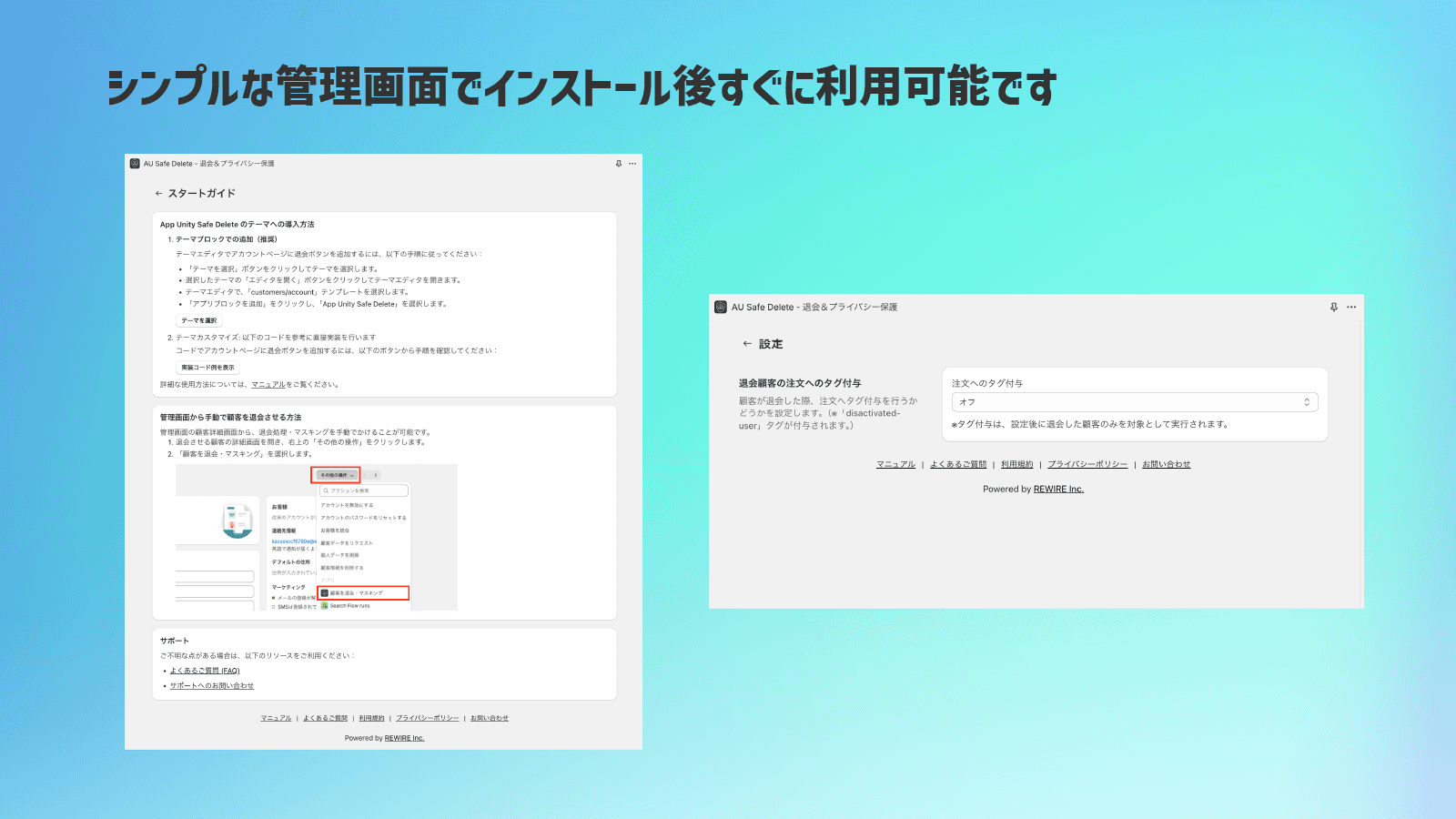Click アクションを検索 search field in guide image
Viewport: 1456px width, 819px height.
point(364,490)
